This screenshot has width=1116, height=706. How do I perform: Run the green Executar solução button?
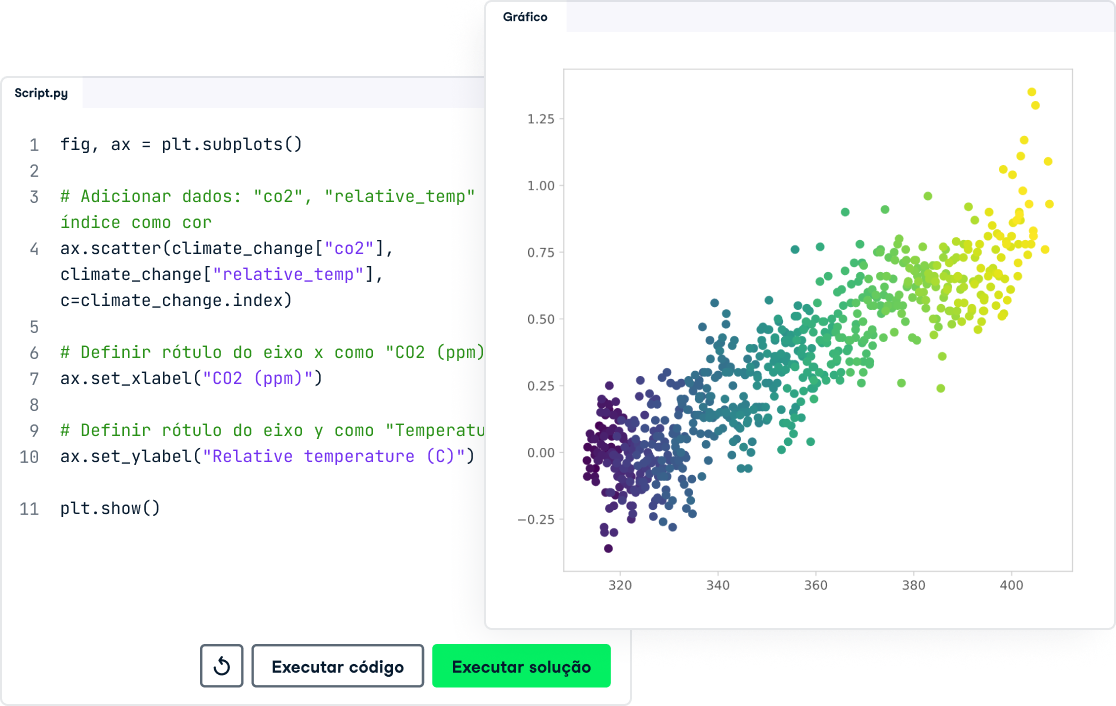click(x=521, y=666)
